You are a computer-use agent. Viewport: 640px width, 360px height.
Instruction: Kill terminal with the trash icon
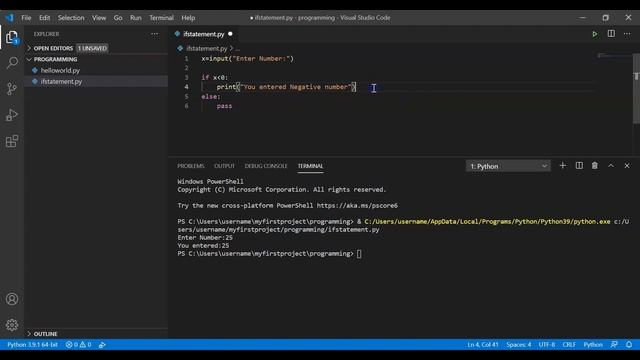click(x=595, y=166)
